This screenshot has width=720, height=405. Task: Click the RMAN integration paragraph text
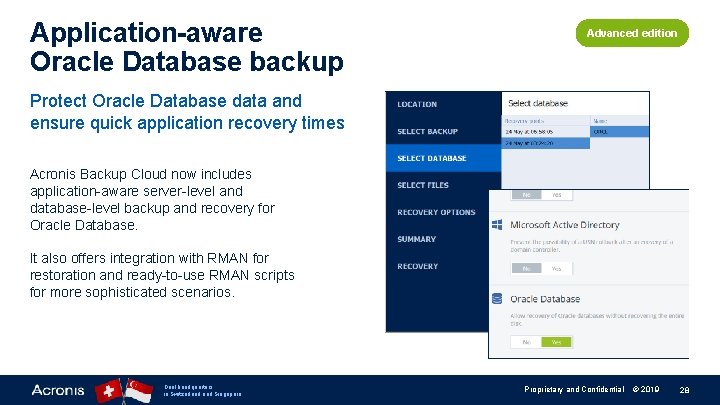pyautogui.click(x=162, y=275)
